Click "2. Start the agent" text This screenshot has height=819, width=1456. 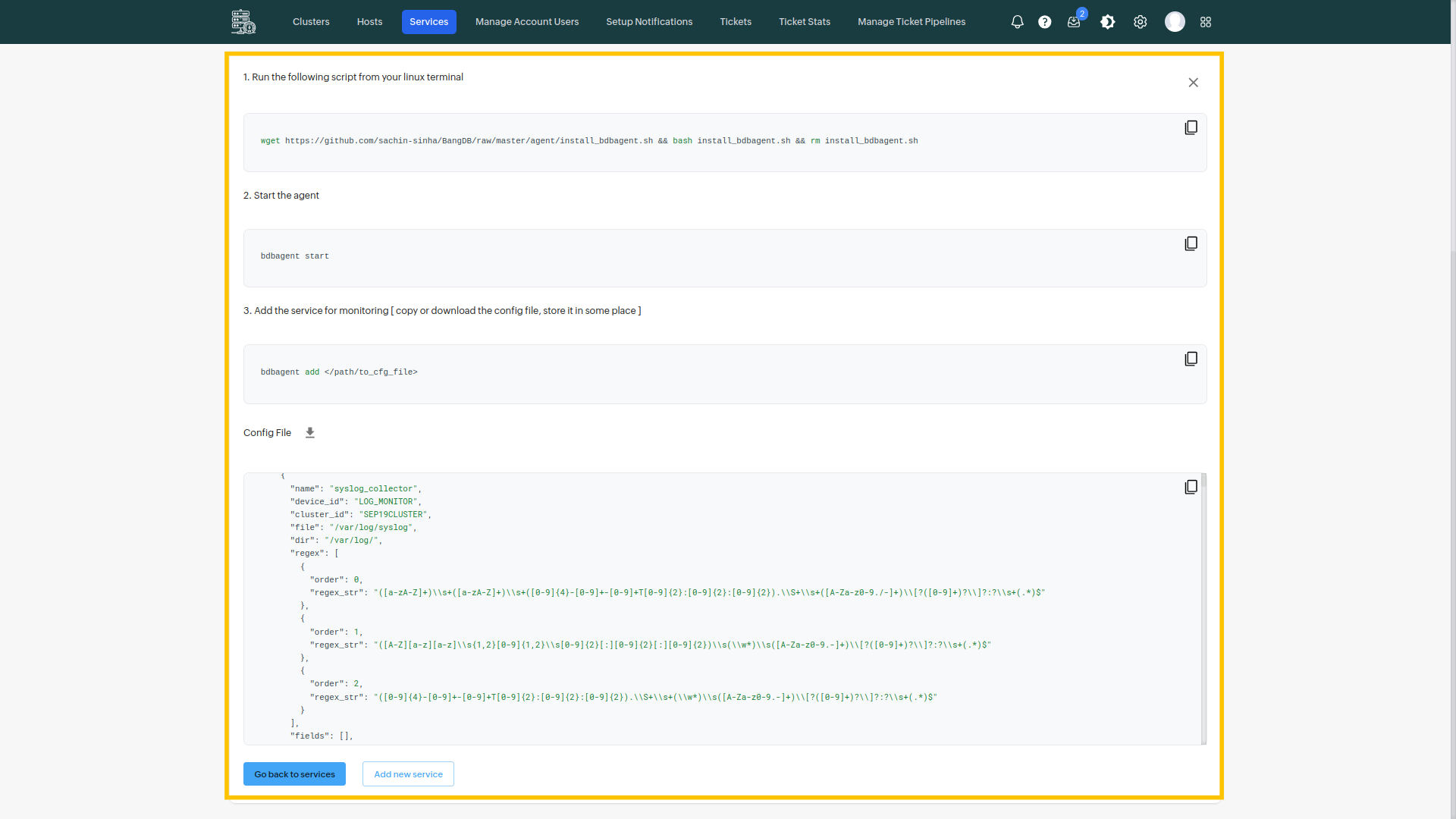[x=281, y=196]
